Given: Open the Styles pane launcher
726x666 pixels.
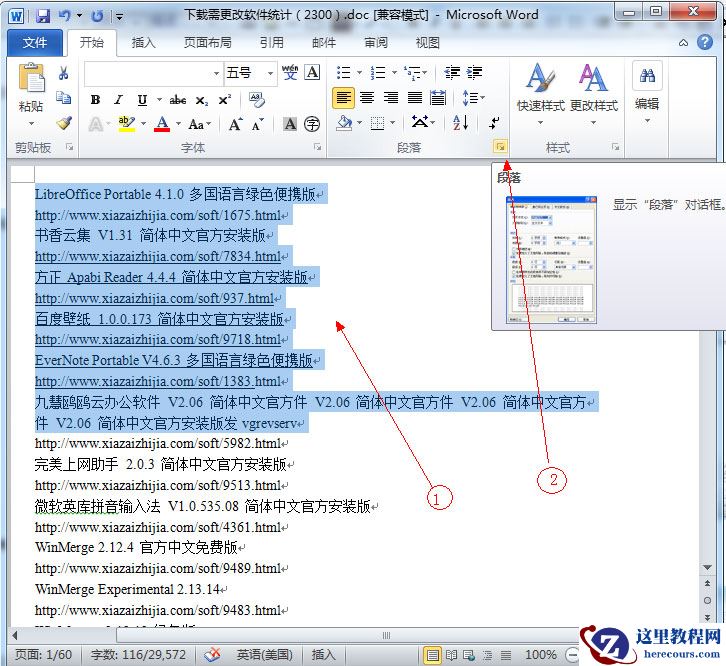Looking at the screenshot, I should coord(615,147).
